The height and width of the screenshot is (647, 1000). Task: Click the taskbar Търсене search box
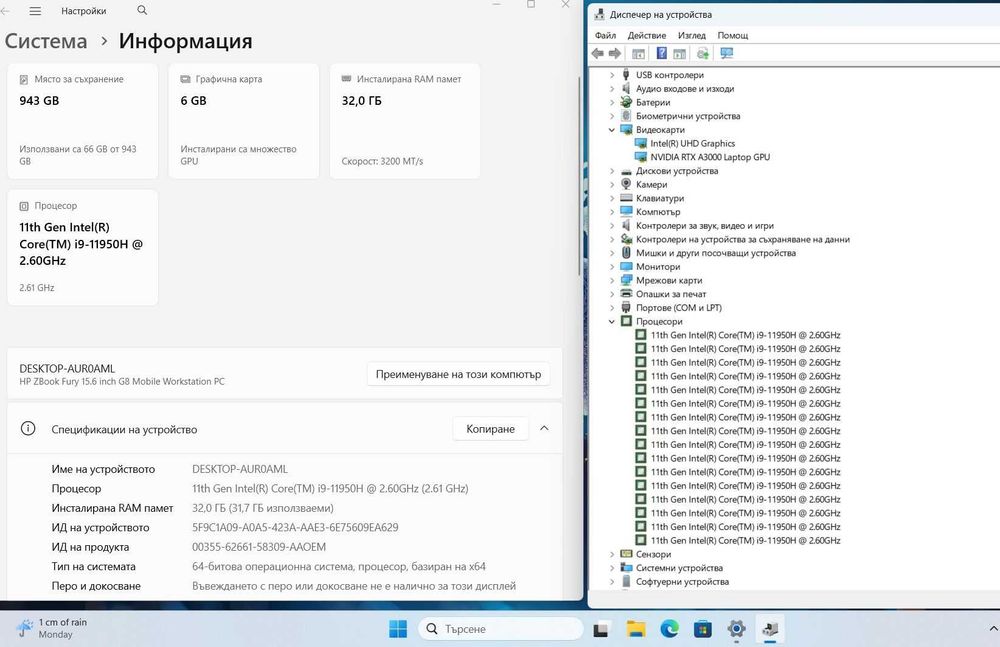pos(501,629)
